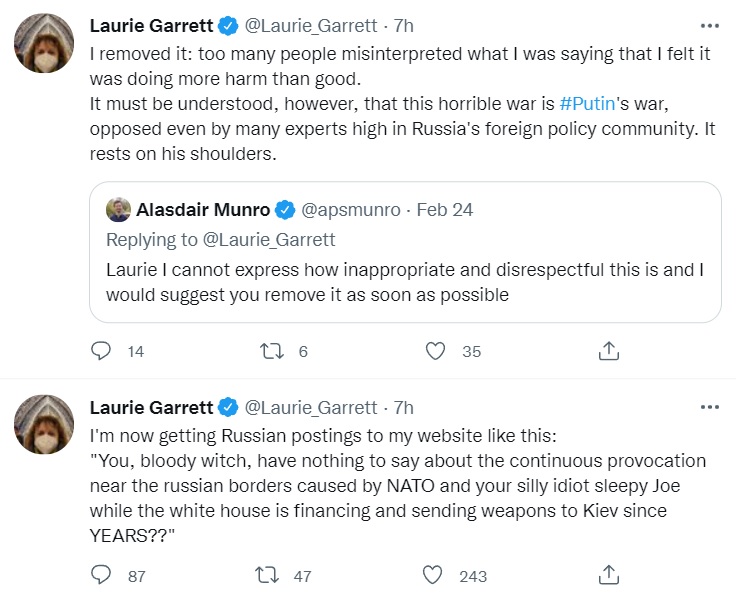Click Laurie Garrett's name on the second tweet
Screen dimensions: 736x600
[x=151, y=408]
